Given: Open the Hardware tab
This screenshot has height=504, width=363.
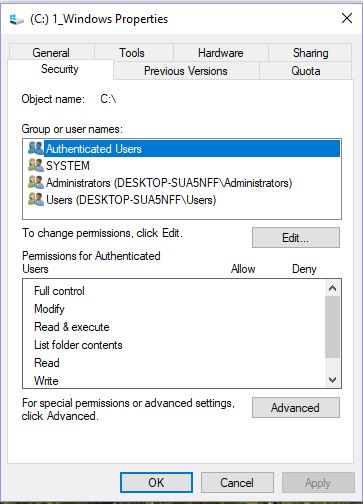Looking at the screenshot, I should click(220, 53).
